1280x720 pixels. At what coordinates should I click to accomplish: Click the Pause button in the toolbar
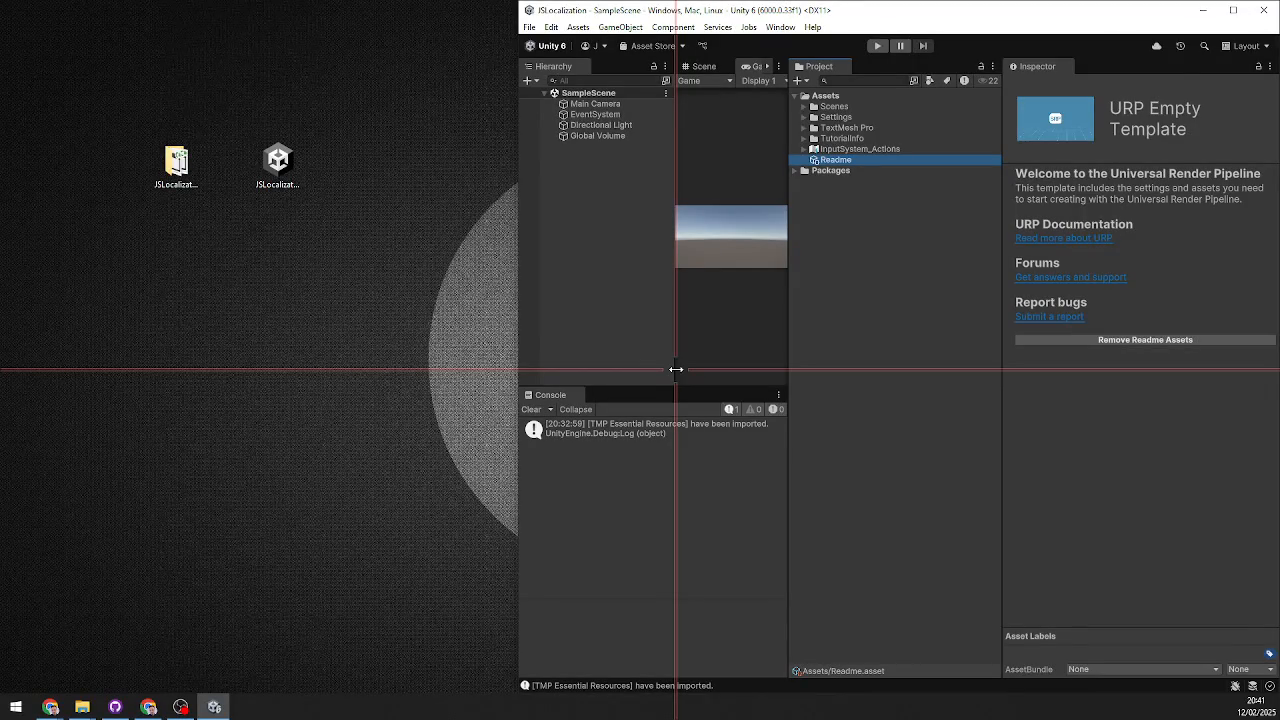pyautogui.click(x=900, y=46)
